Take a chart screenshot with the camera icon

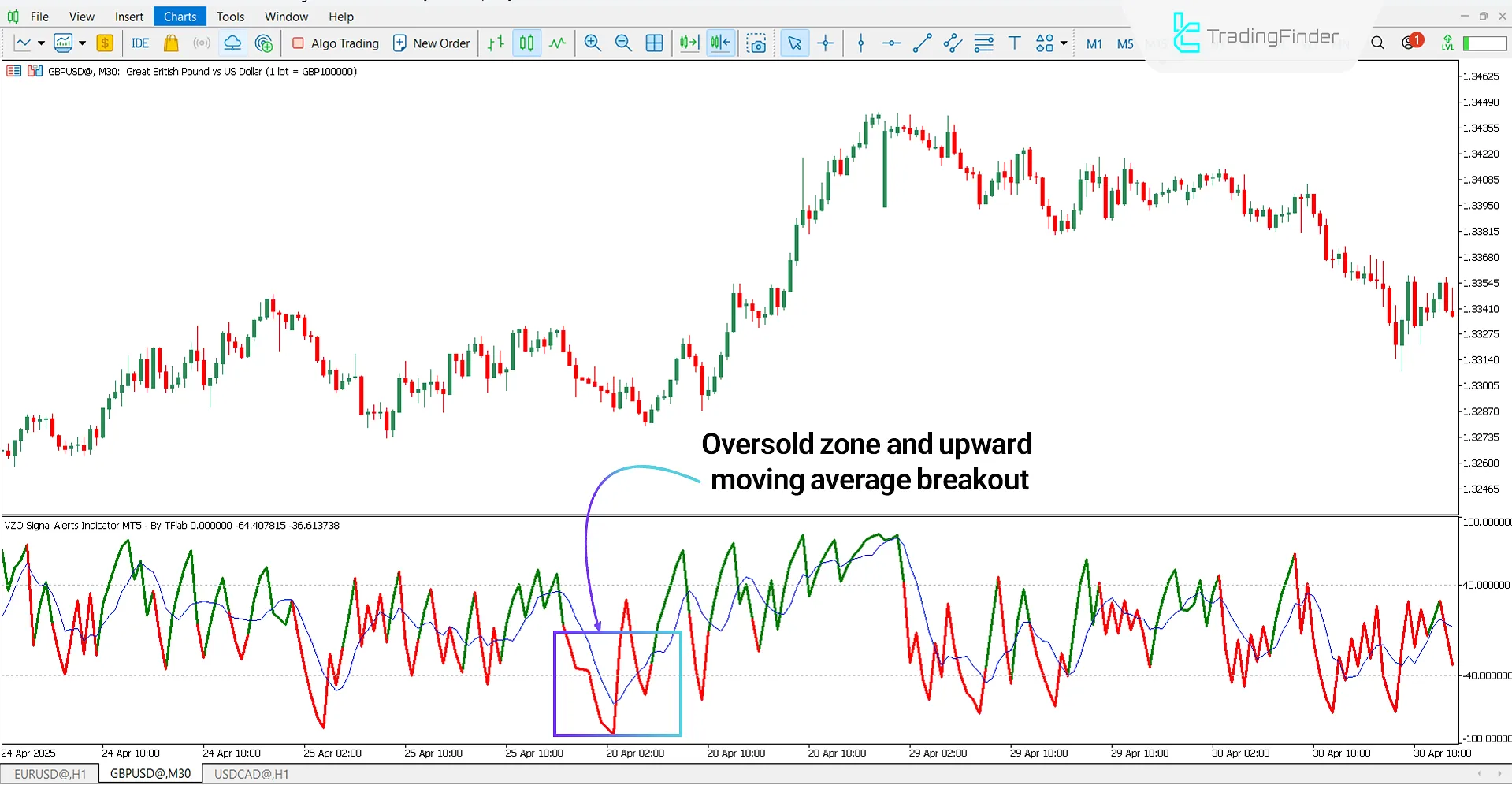(x=756, y=43)
